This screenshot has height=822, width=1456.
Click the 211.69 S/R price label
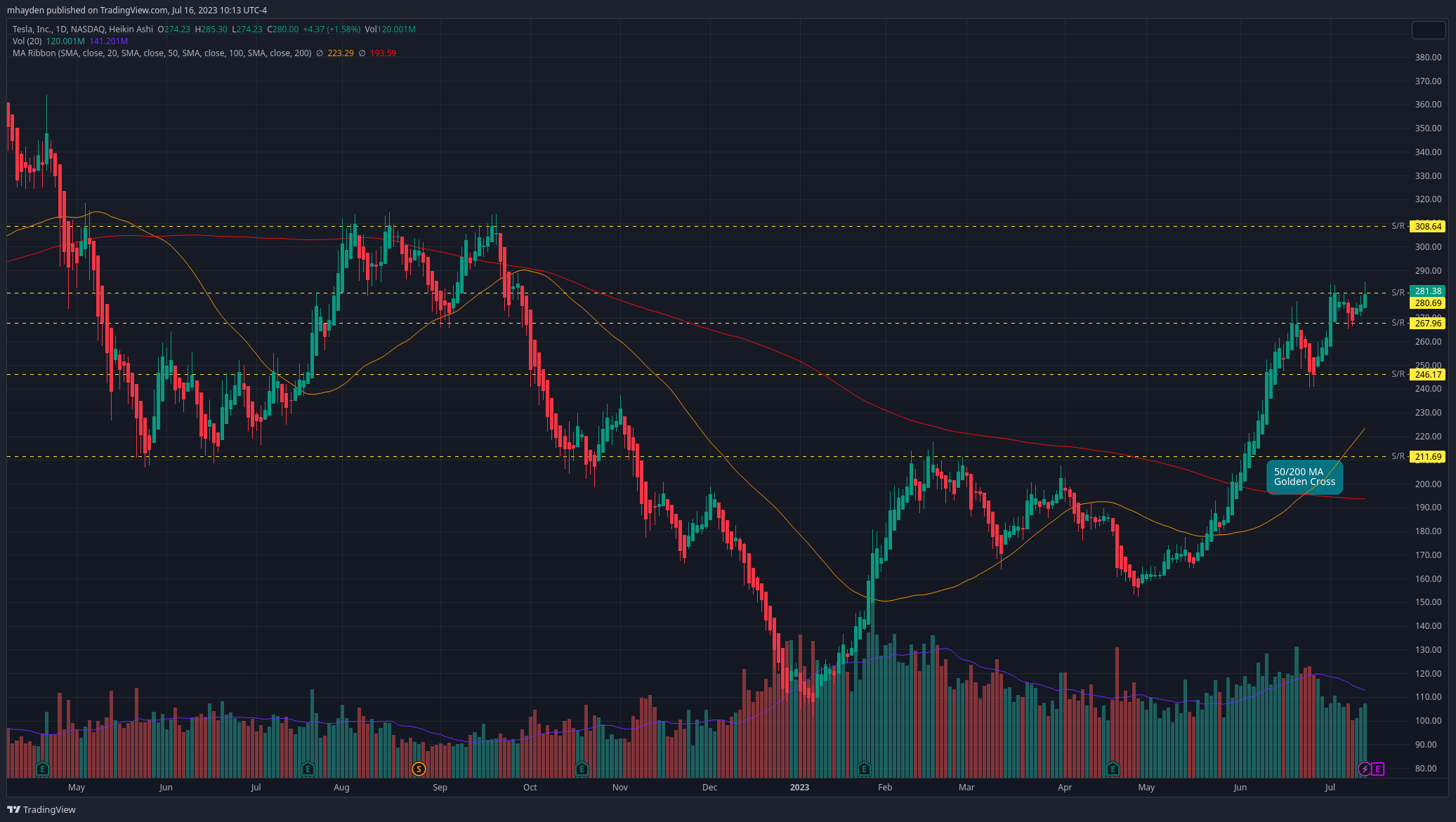tap(1428, 456)
